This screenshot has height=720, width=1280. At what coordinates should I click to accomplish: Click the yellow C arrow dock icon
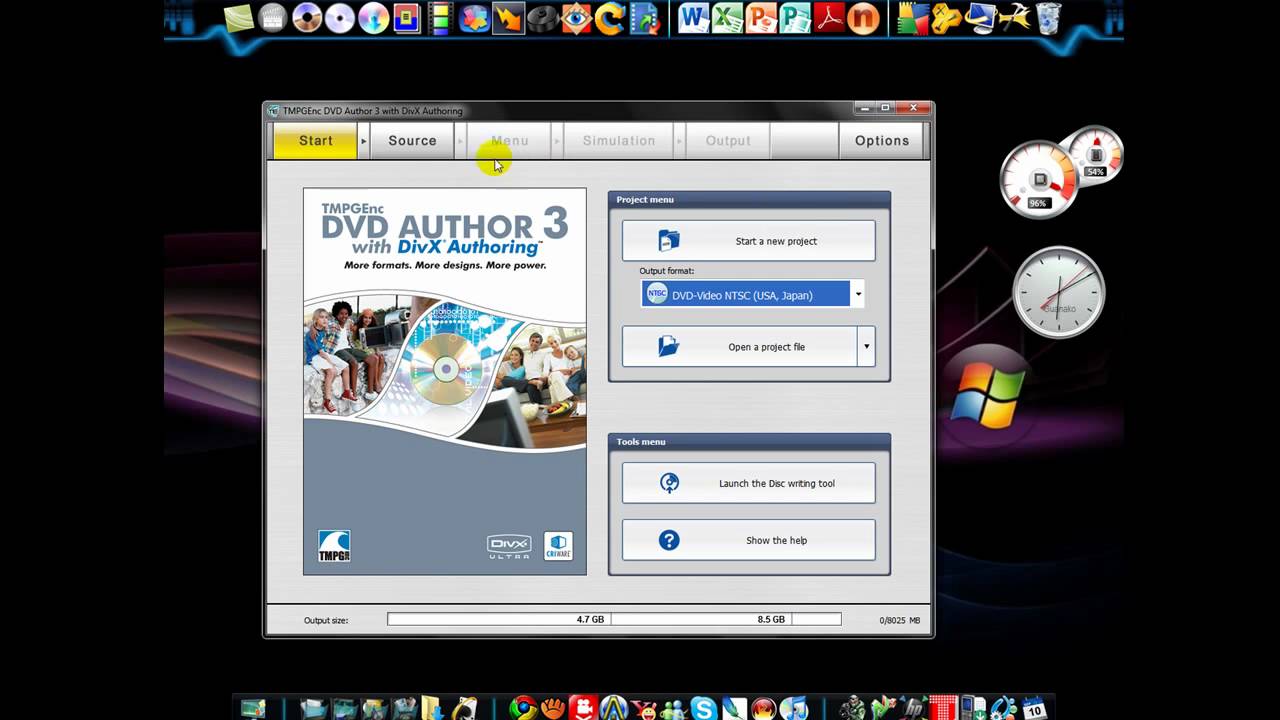[610, 18]
